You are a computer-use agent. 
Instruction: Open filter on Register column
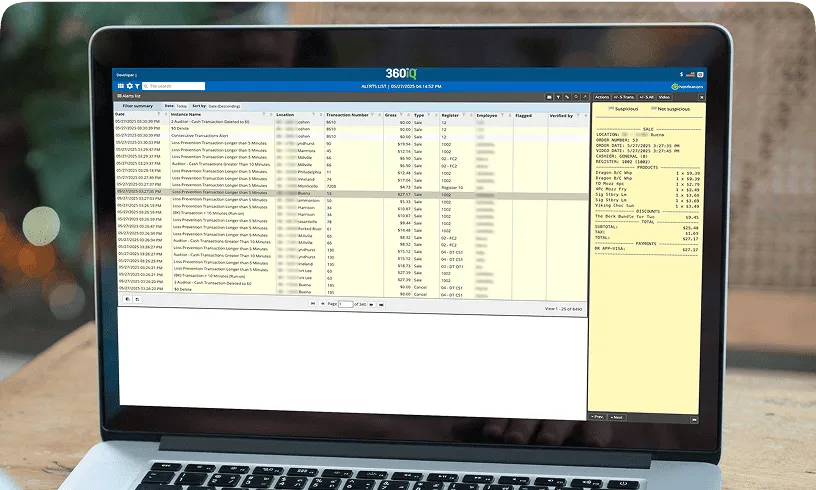[x=463, y=115]
